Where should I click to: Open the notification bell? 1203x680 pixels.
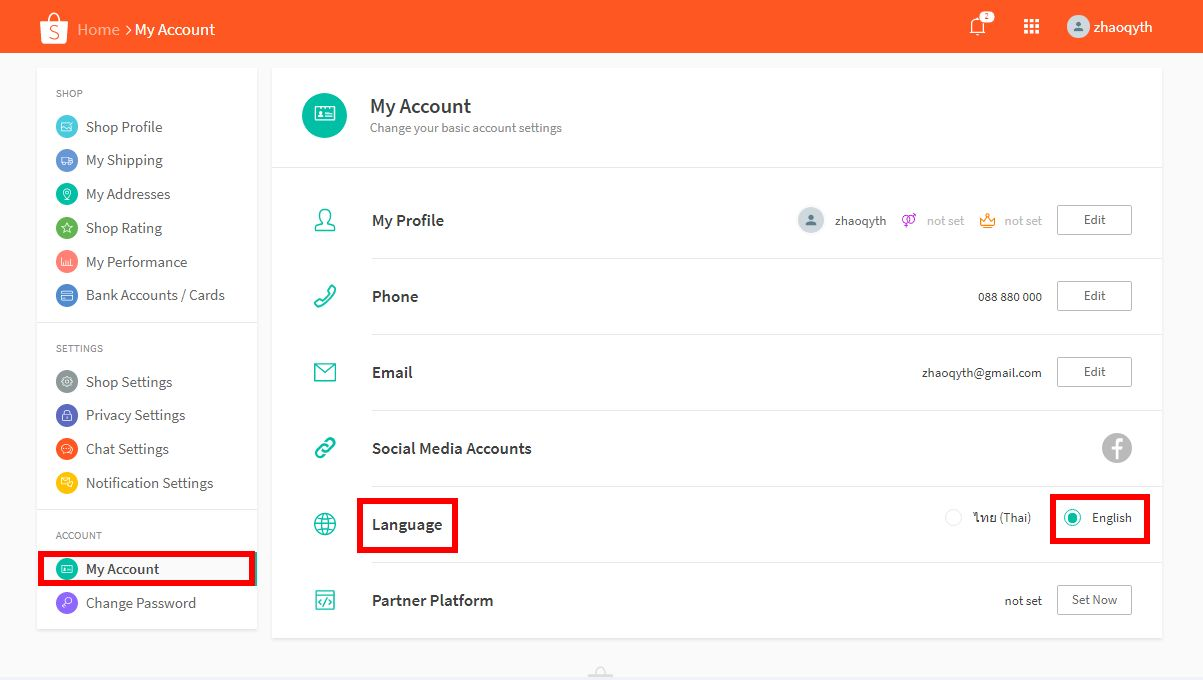click(x=976, y=27)
